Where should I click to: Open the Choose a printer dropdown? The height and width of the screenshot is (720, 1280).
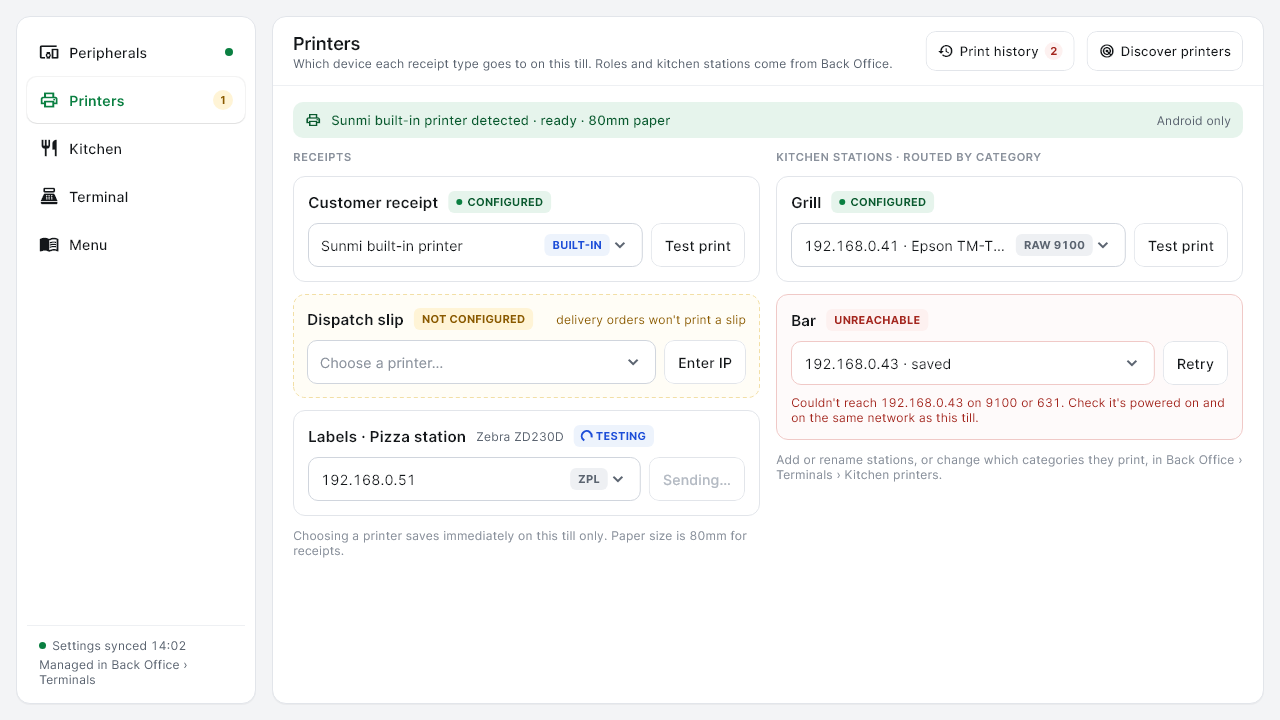481,363
